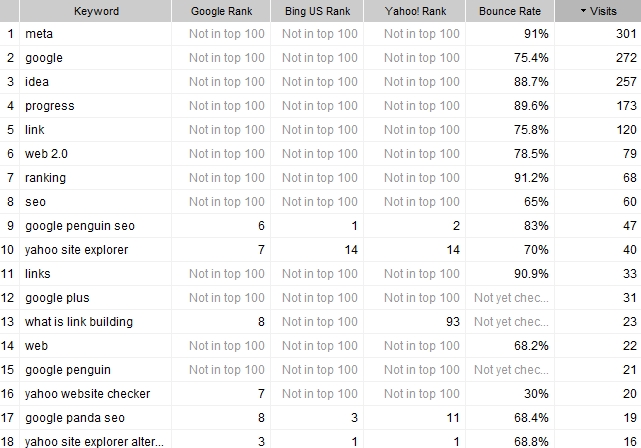Screen dimensions: 641x448
Task: Select the "meta" keyword row
Action: click(x=39, y=34)
